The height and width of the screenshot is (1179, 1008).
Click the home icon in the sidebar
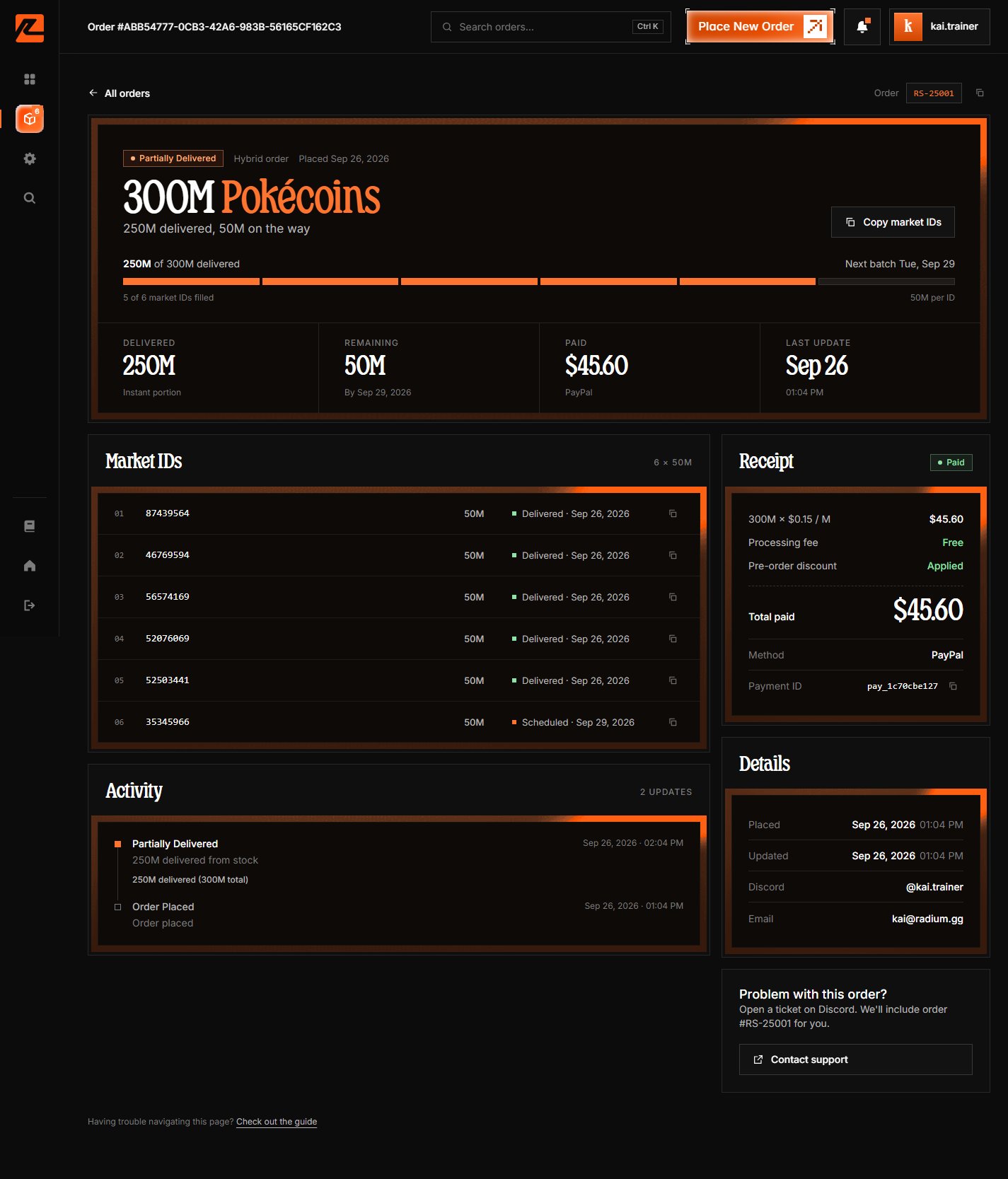pos(30,566)
